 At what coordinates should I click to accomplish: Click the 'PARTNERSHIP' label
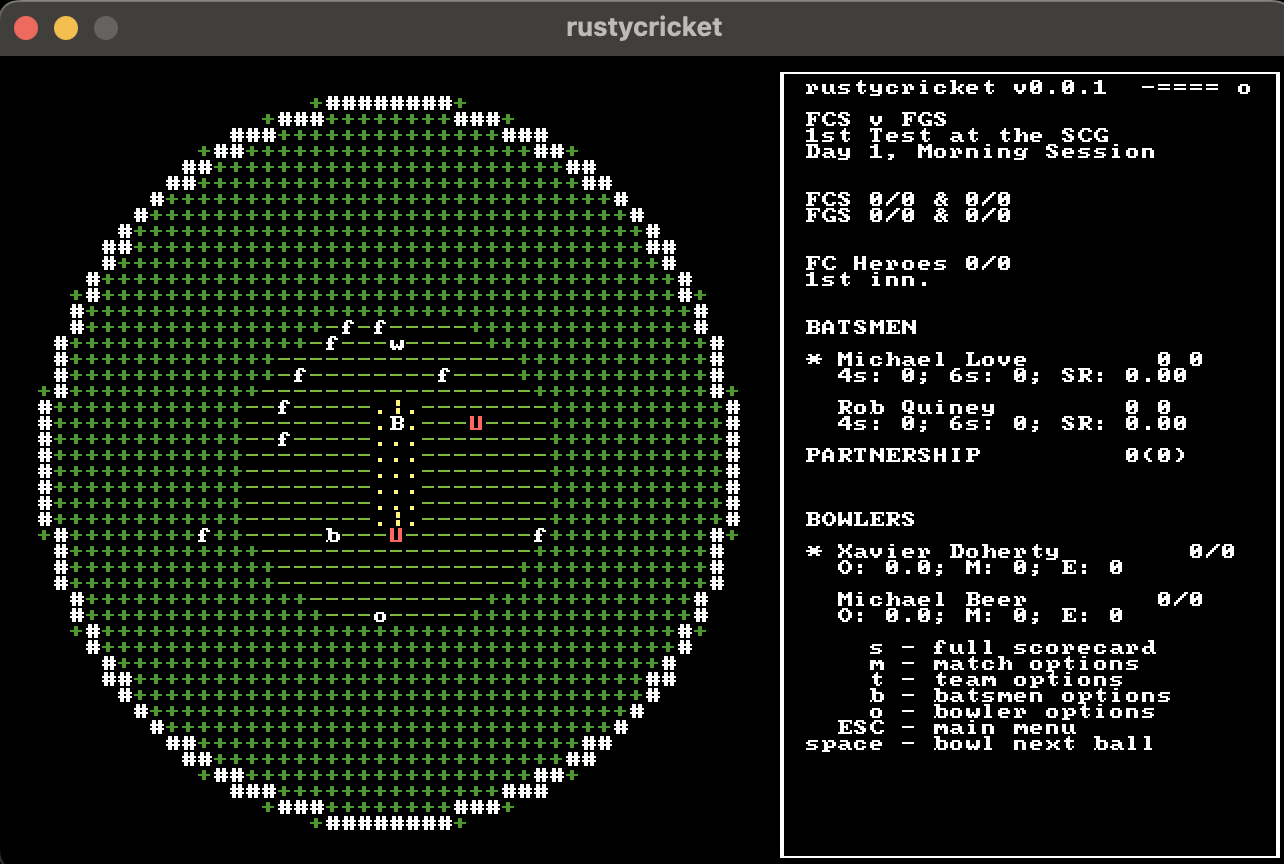pos(893,456)
